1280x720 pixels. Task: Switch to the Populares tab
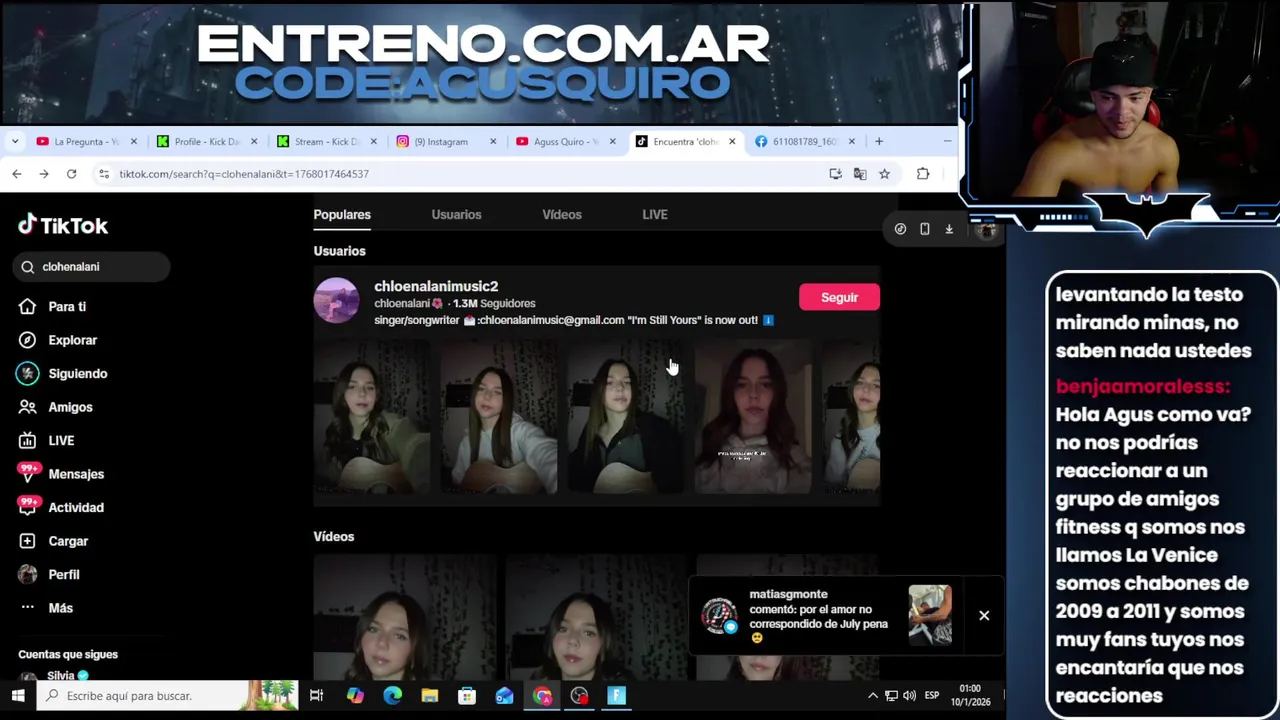(342, 215)
